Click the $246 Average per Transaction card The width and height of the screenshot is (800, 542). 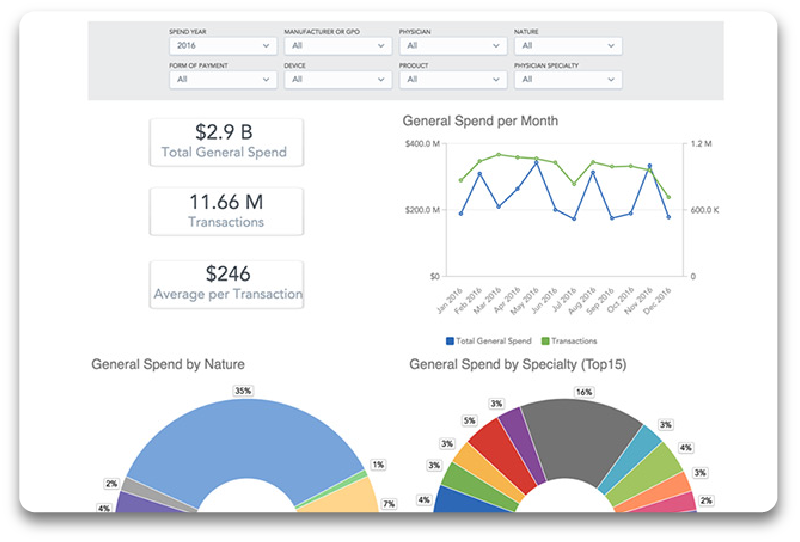pos(226,284)
